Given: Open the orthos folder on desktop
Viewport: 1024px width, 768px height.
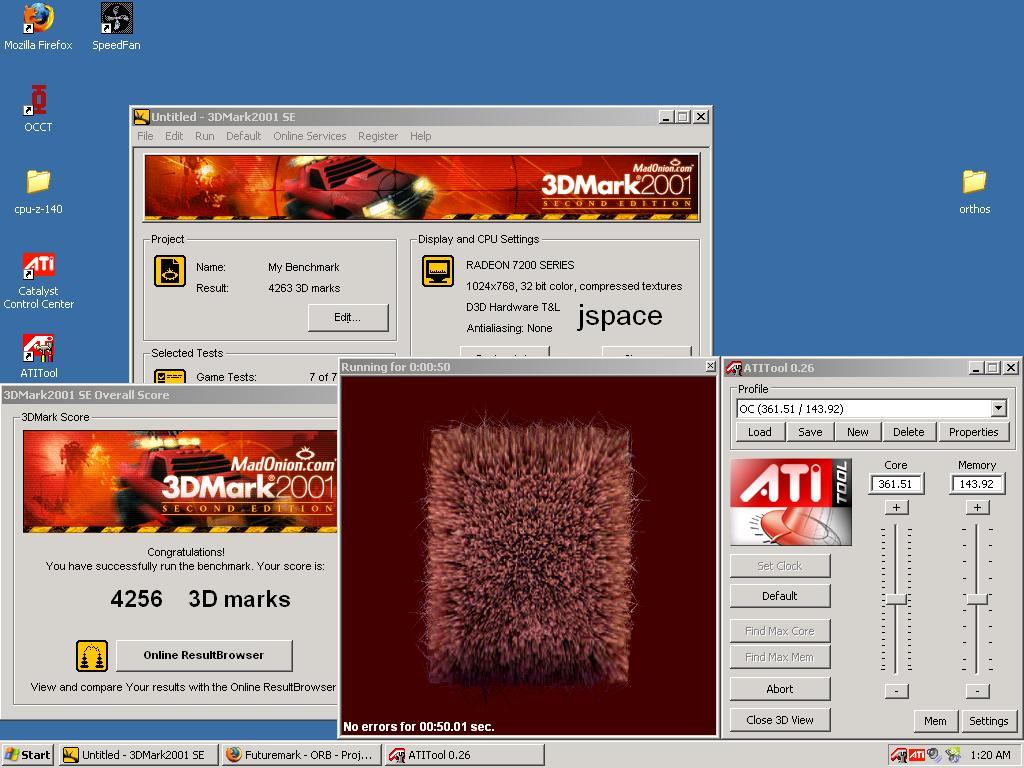Looking at the screenshot, I should (x=974, y=191).
